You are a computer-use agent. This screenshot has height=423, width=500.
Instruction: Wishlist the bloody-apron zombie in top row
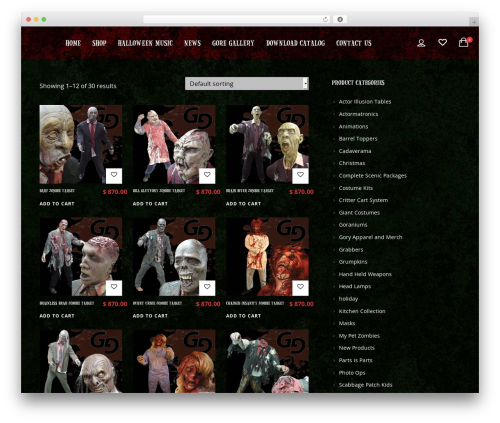click(207, 175)
